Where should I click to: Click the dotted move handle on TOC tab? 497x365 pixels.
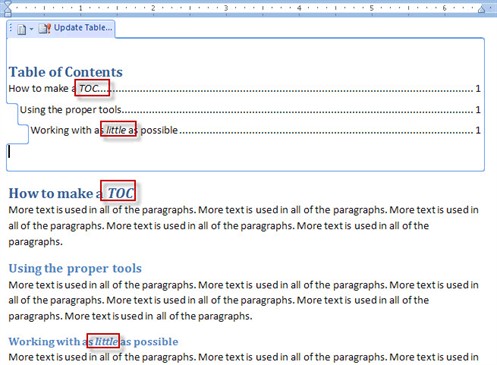11,28
